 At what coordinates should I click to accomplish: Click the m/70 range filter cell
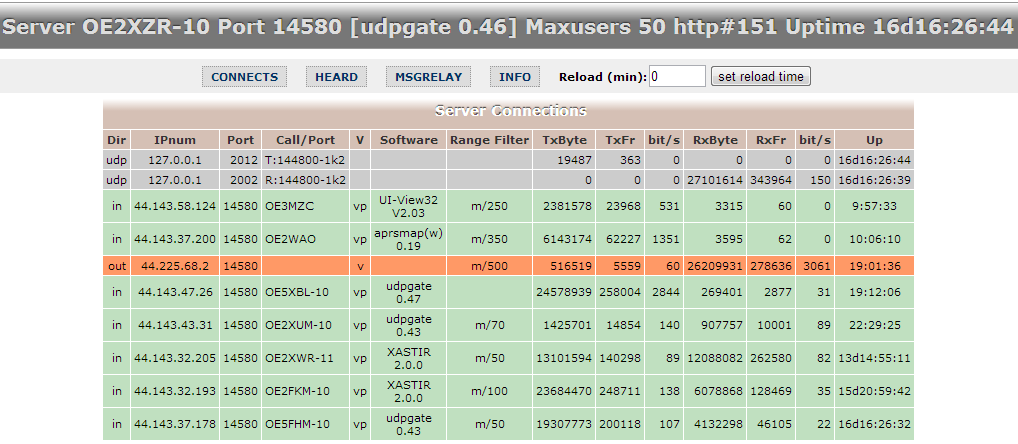point(490,325)
